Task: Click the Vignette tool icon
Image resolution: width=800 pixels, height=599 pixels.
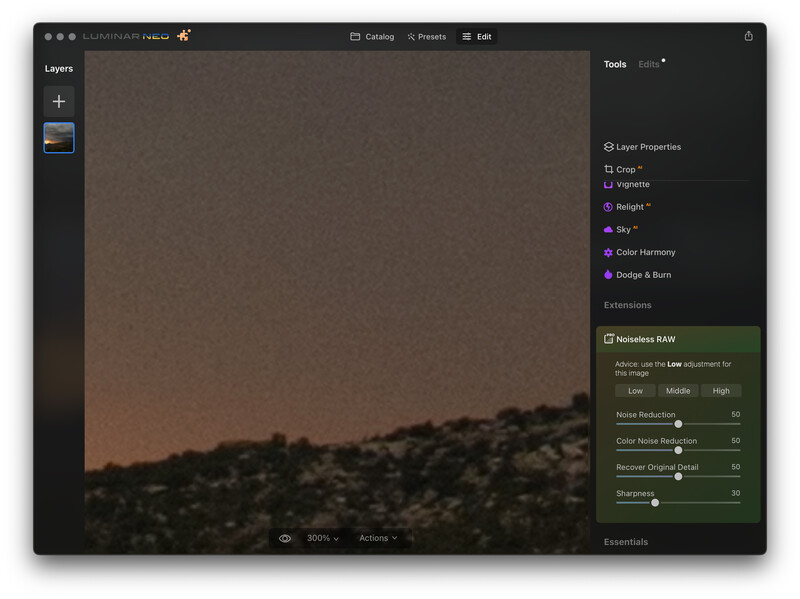Action: point(608,184)
